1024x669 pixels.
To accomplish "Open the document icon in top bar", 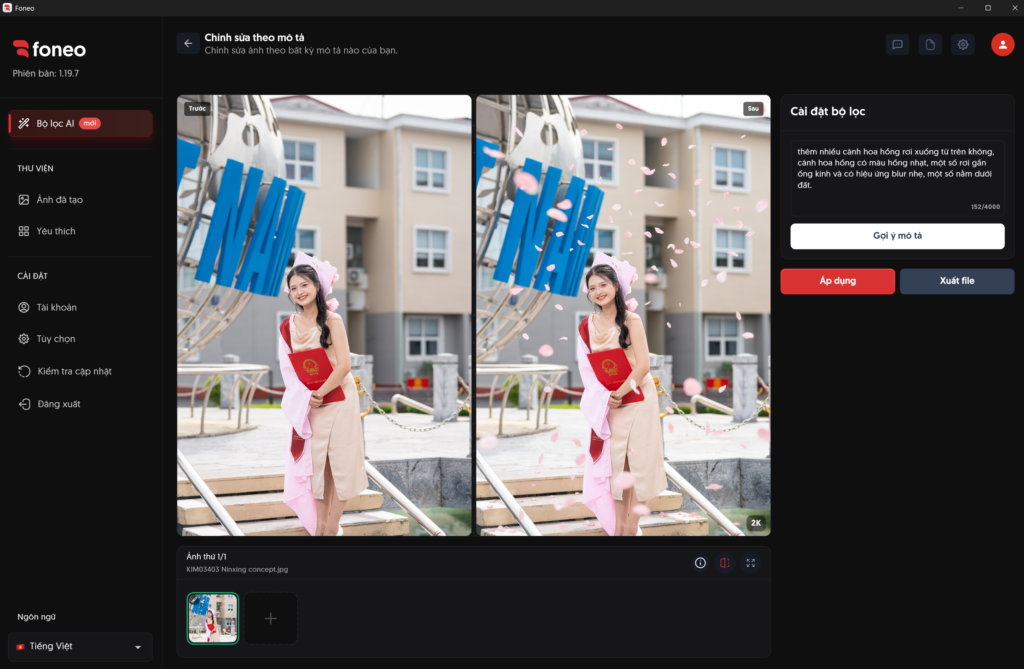I will coord(930,44).
